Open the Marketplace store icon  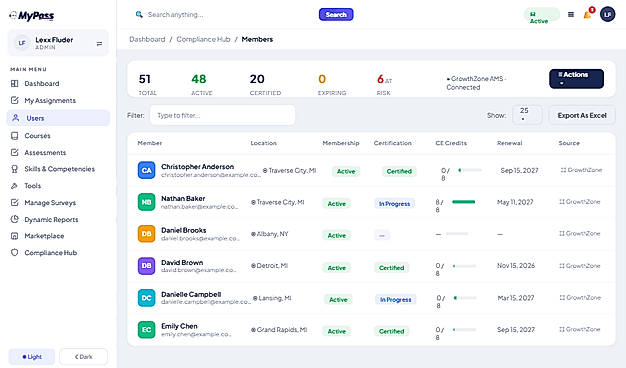pos(14,236)
